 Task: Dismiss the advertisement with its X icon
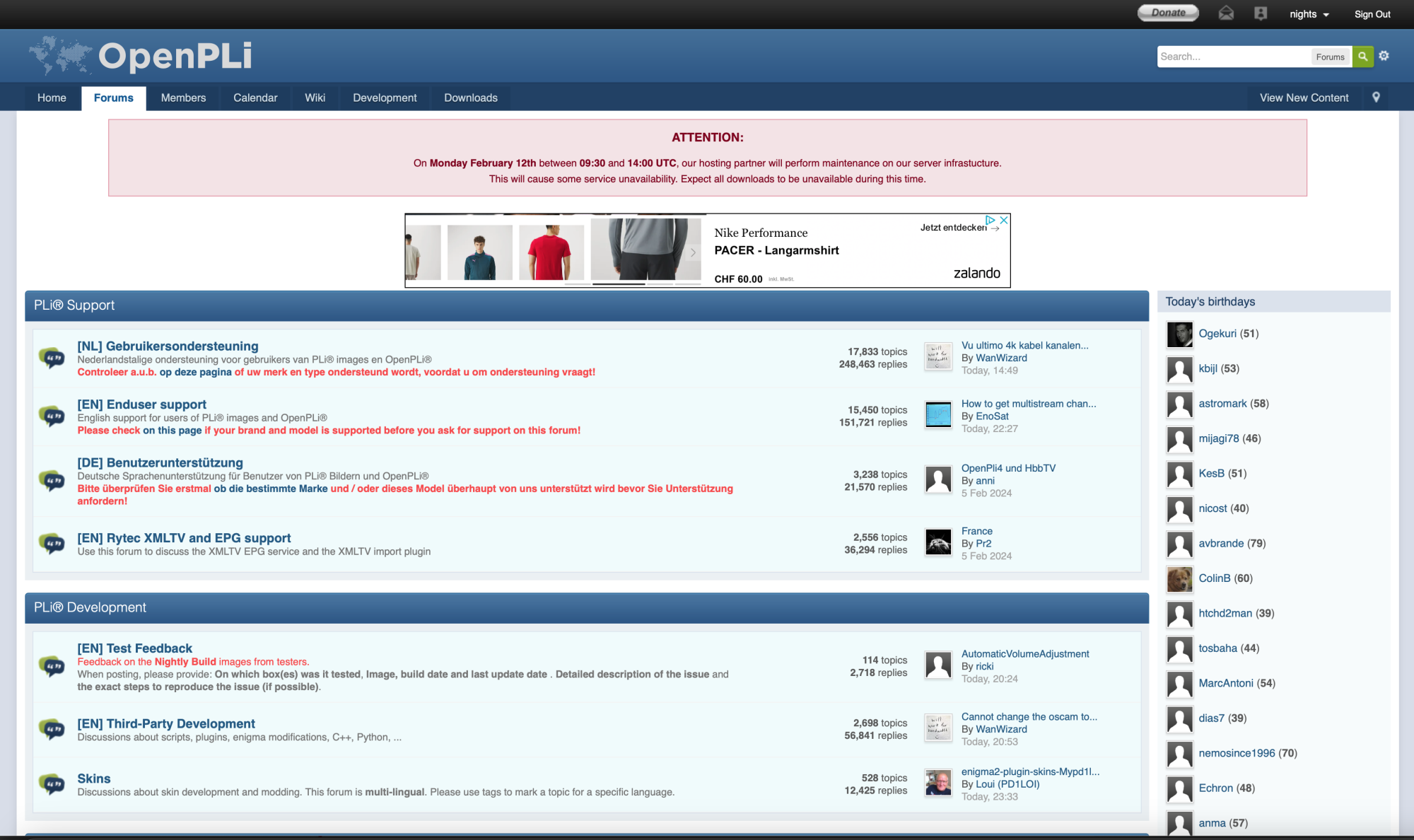[1004, 220]
